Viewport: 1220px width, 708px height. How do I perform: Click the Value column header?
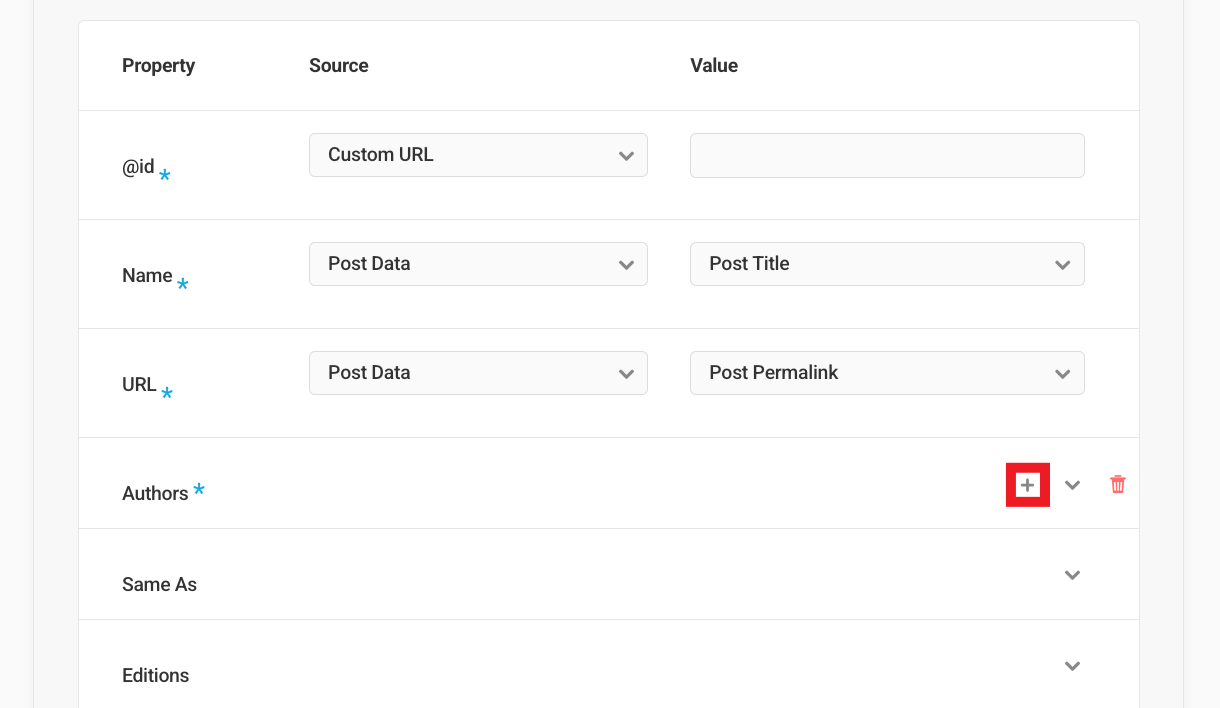tap(713, 65)
